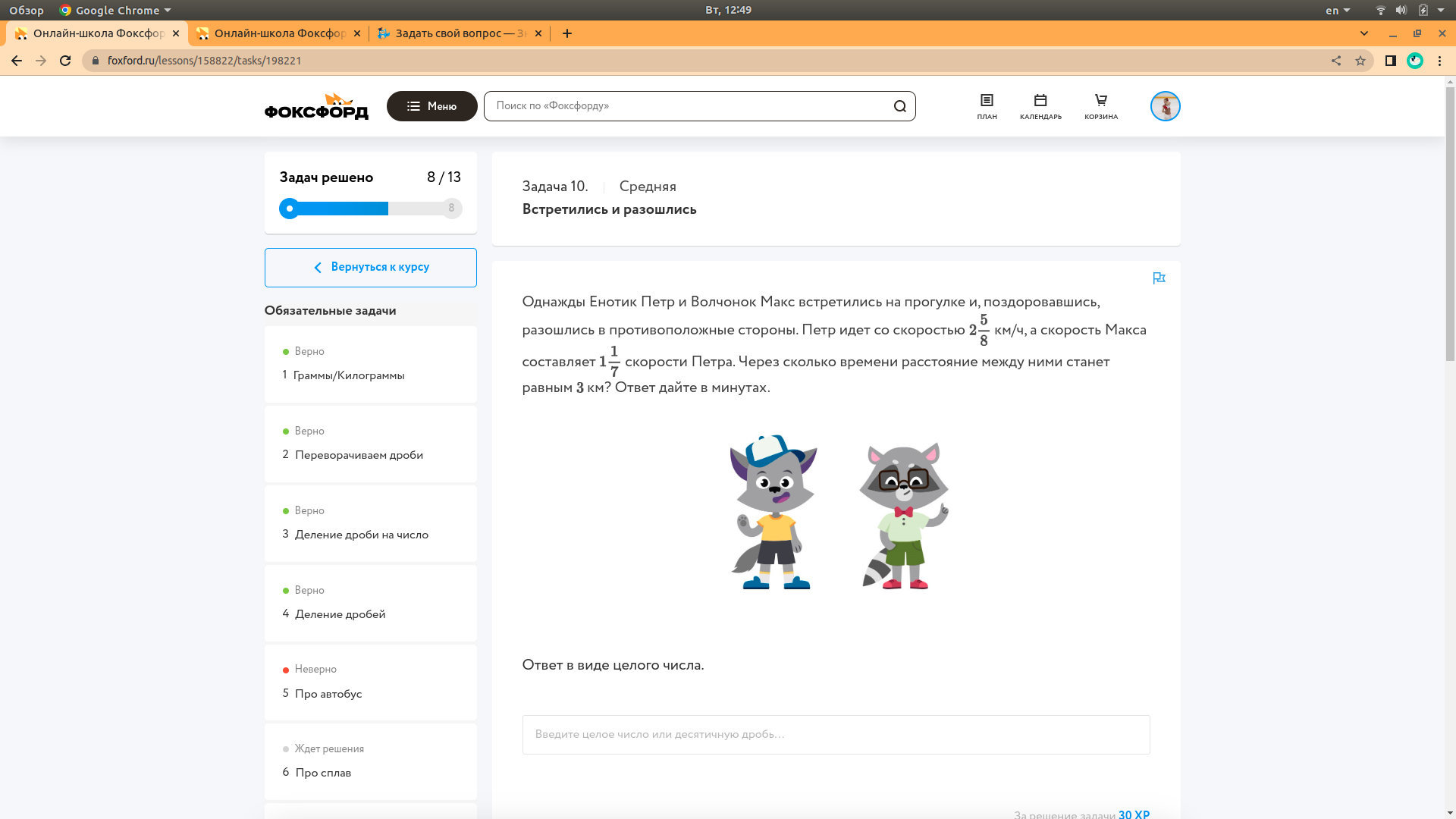Open the user profile avatar
The width and height of the screenshot is (1456, 819).
click(1166, 106)
